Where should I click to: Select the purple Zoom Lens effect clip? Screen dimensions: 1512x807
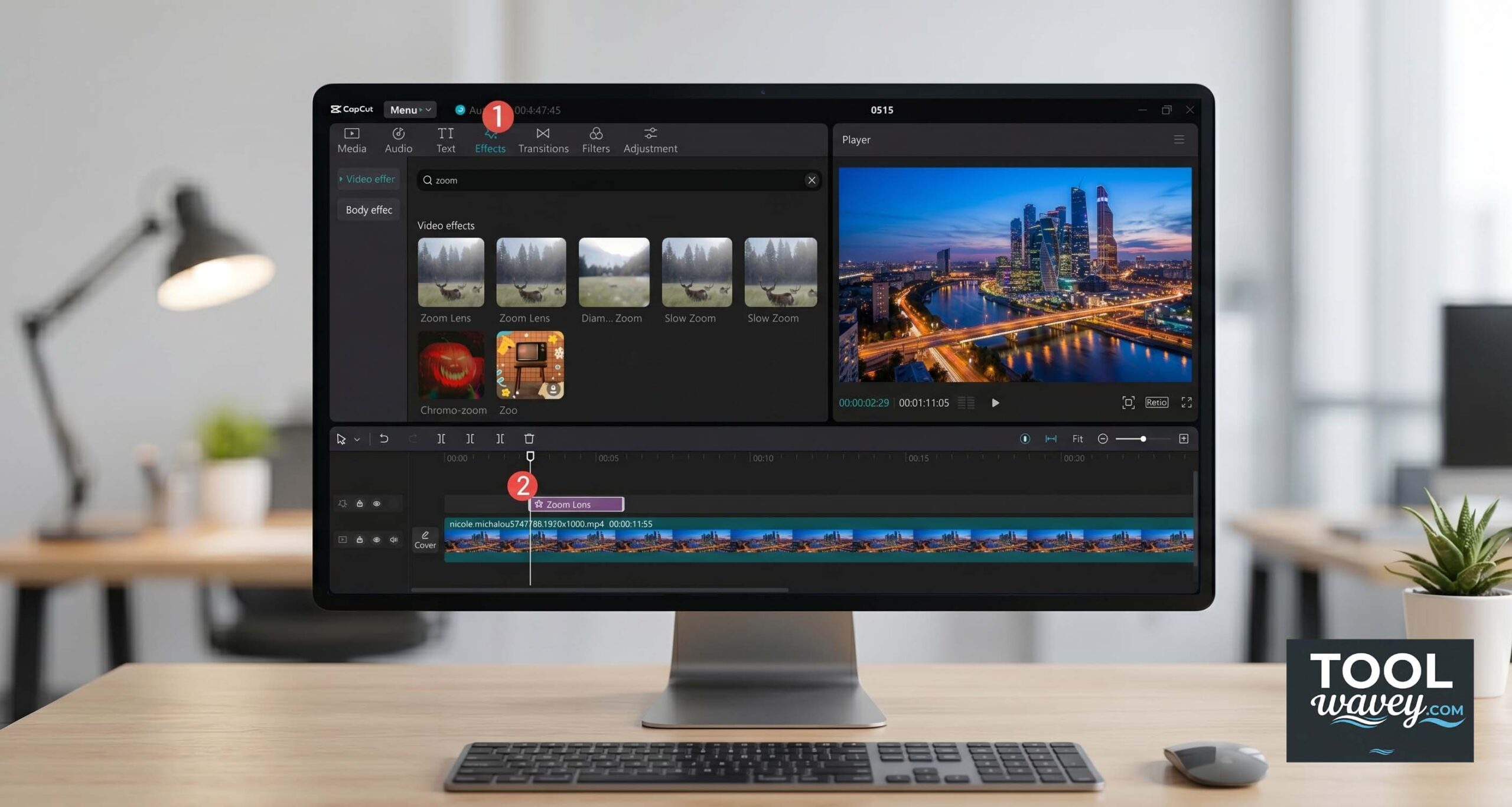(x=576, y=504)
